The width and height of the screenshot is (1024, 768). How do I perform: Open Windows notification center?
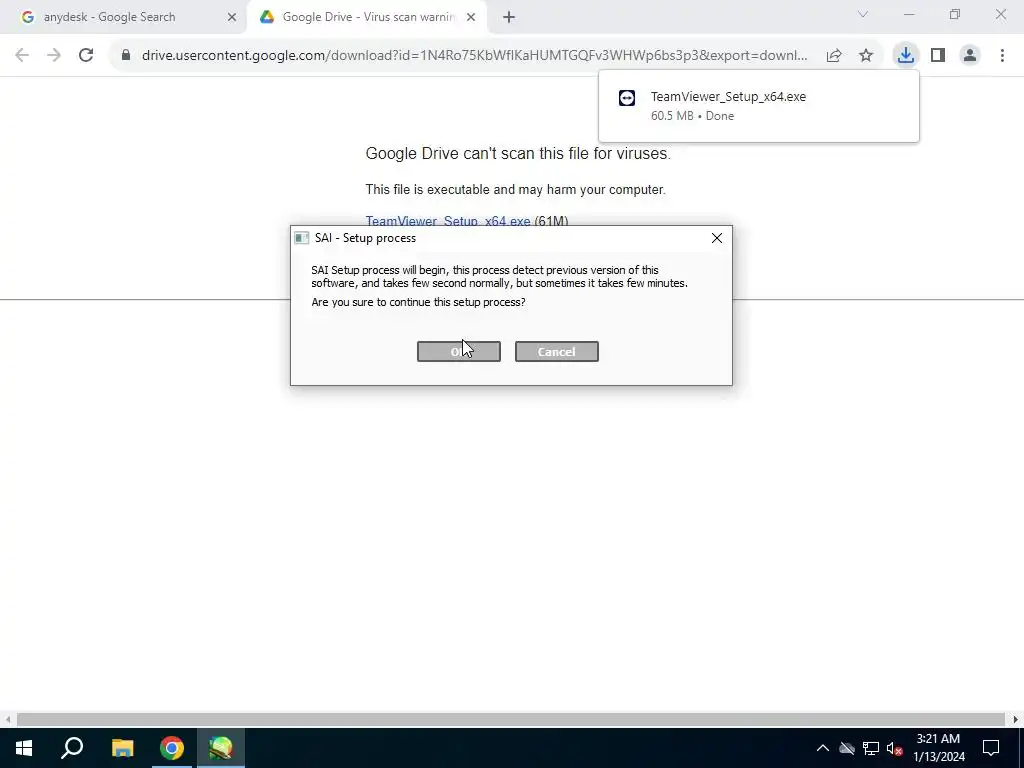click(x=991, y=748)
